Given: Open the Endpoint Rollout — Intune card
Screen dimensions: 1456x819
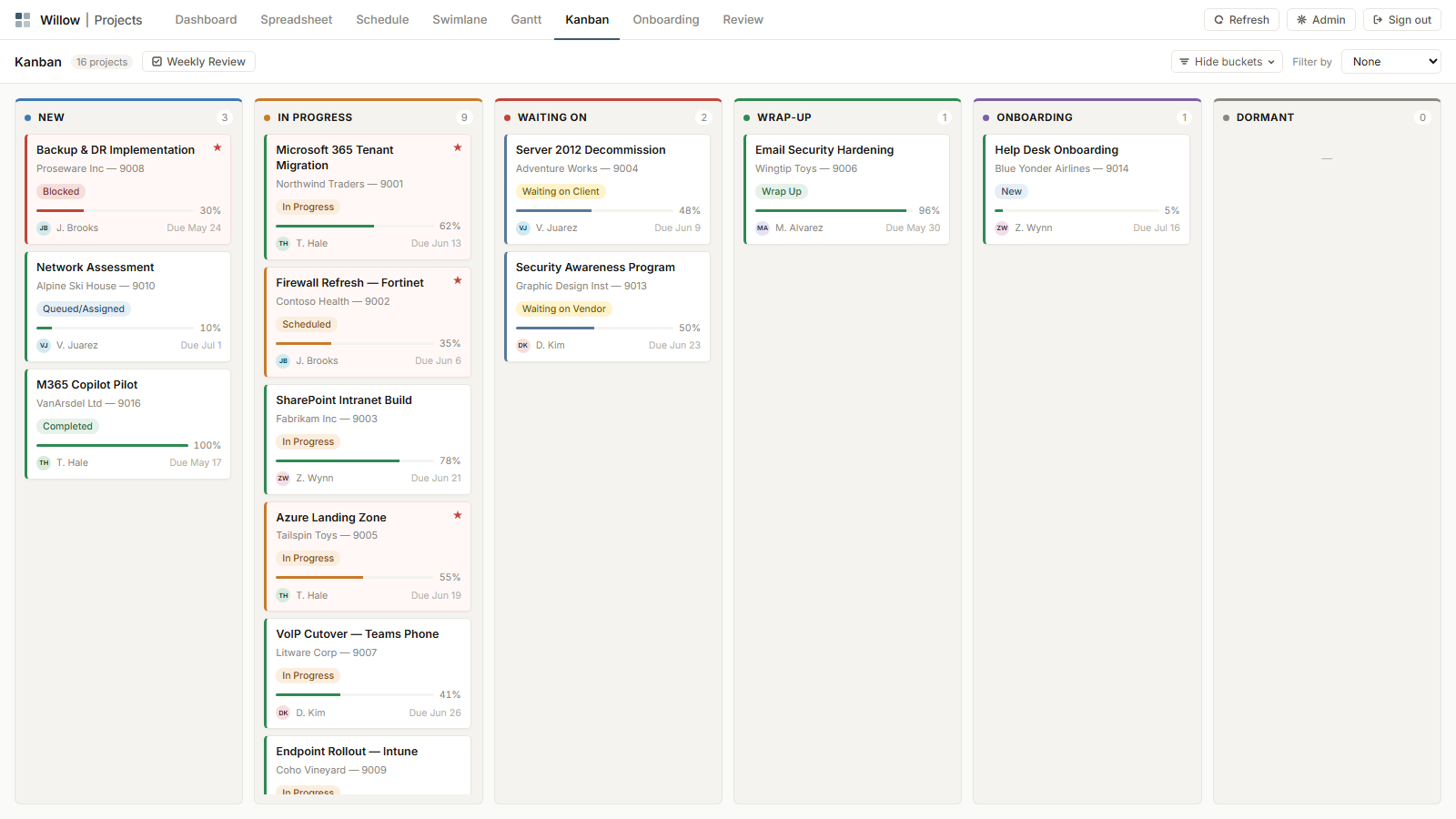Looking at the screenshot, I should coord(368,765).
